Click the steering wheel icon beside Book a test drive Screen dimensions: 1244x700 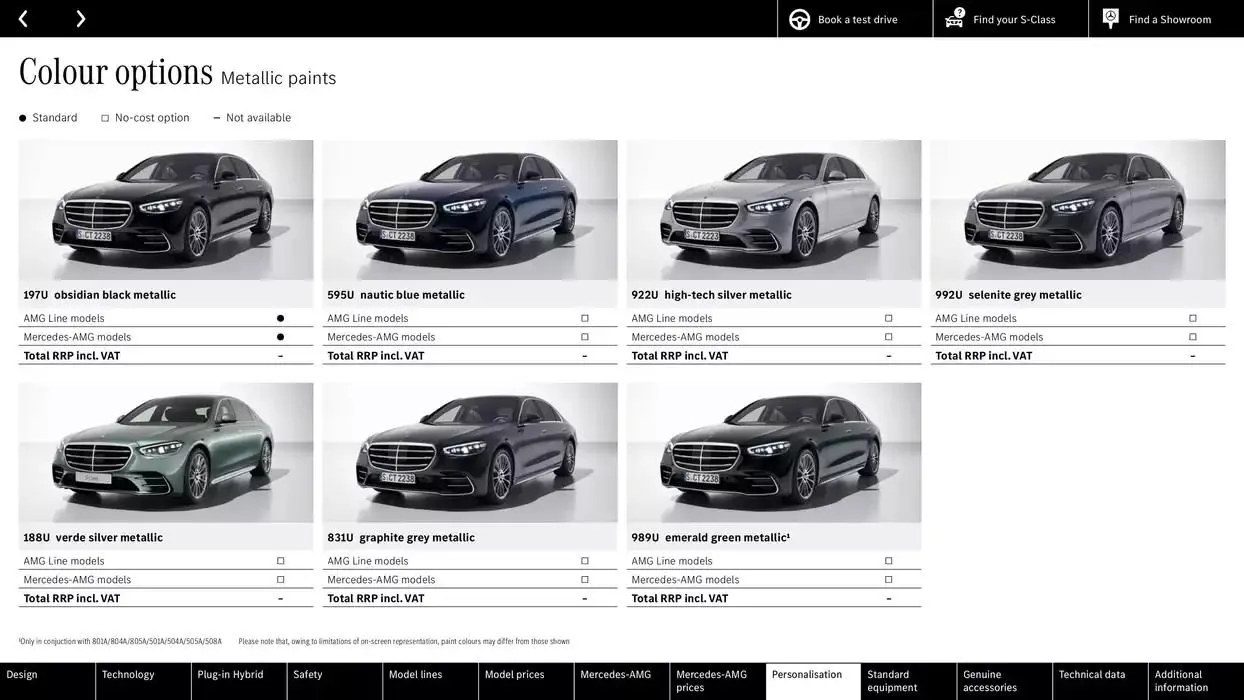798,18
